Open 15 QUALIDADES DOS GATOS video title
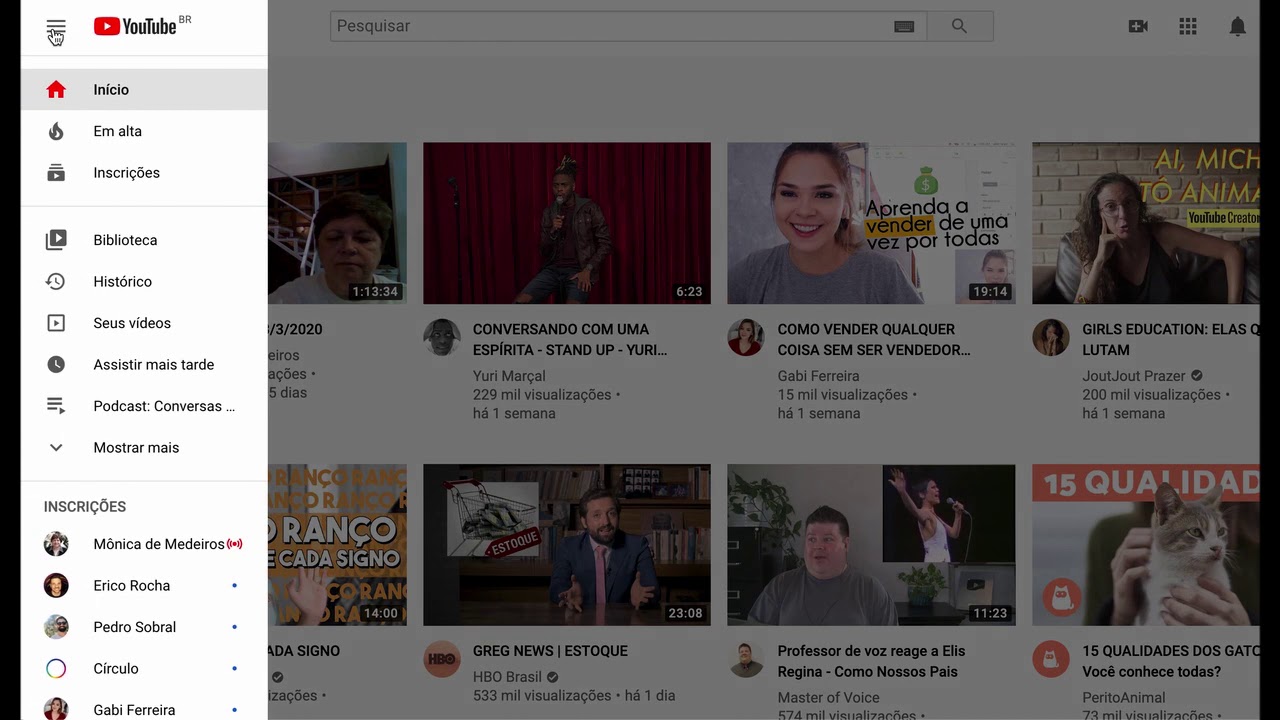This screenshot has width=1280, height=720. tap(1170, 661)
